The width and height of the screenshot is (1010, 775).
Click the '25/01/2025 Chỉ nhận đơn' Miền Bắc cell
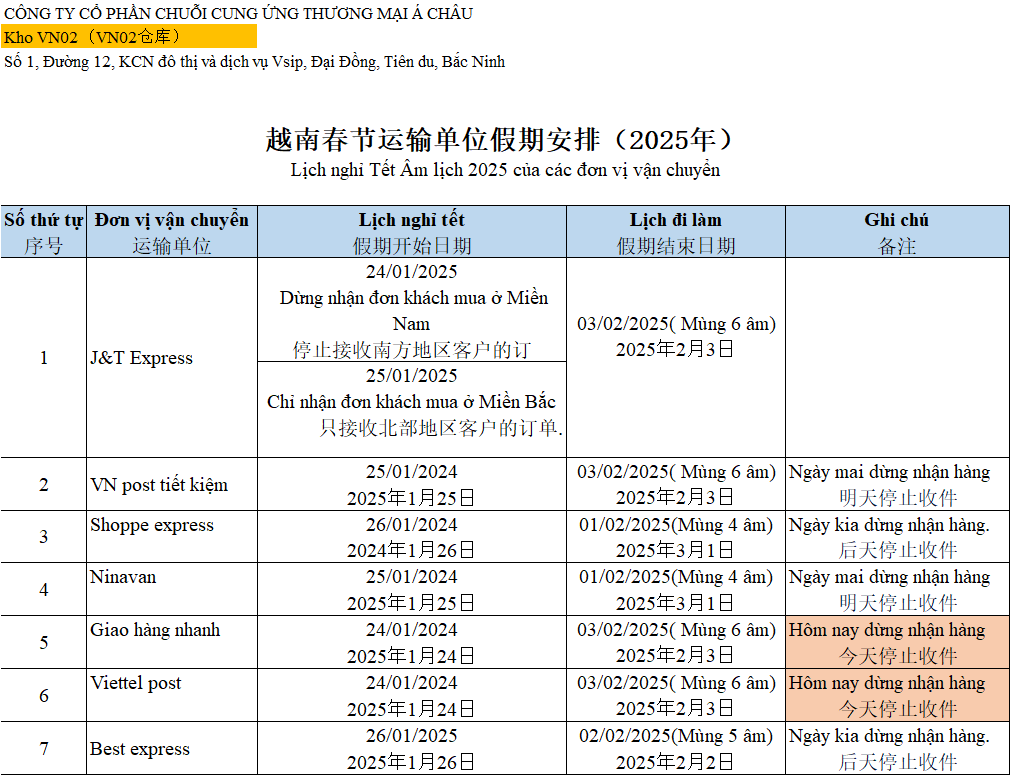(412, 410)
